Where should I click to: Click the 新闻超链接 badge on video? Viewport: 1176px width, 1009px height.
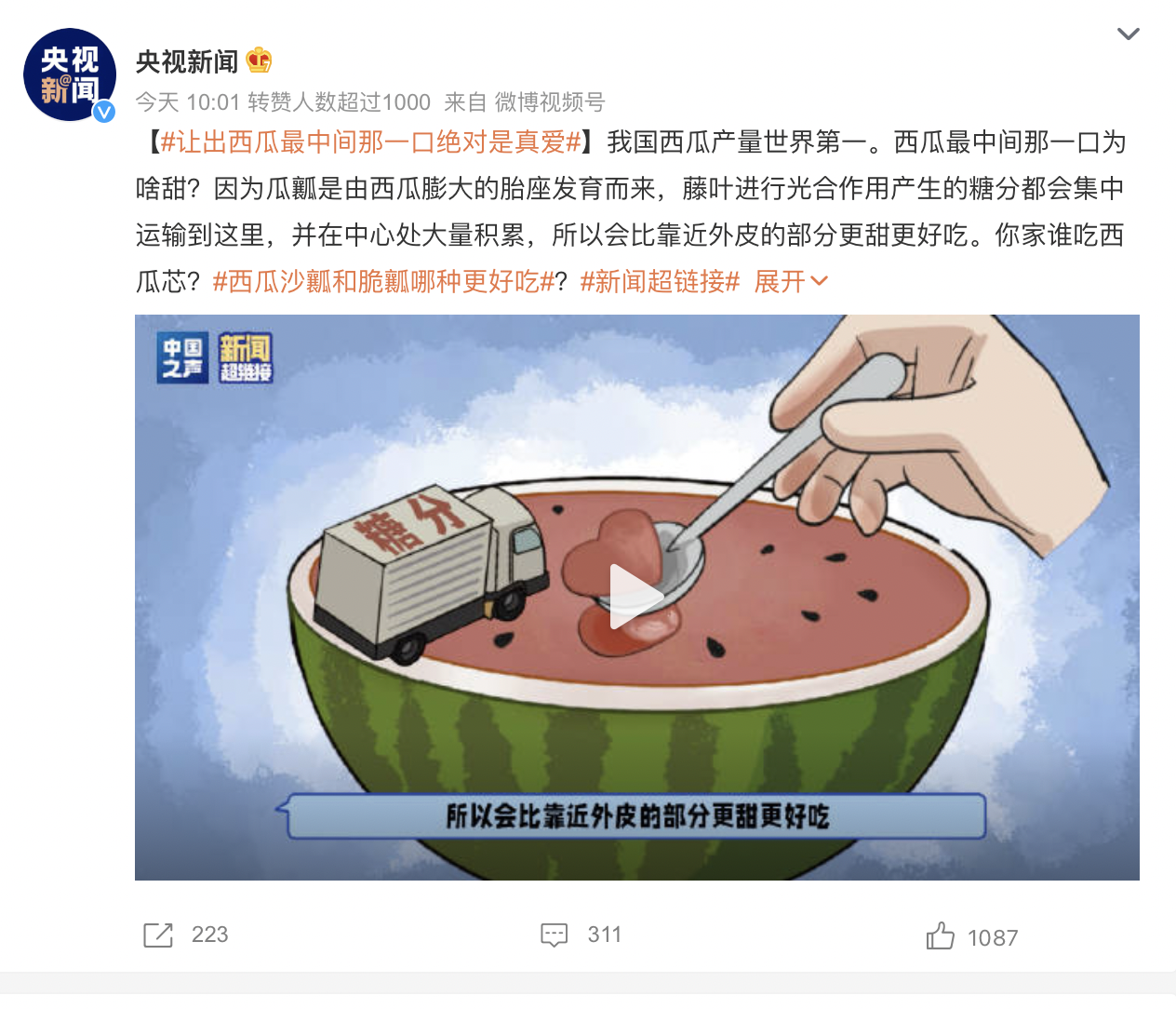point(246,358)
